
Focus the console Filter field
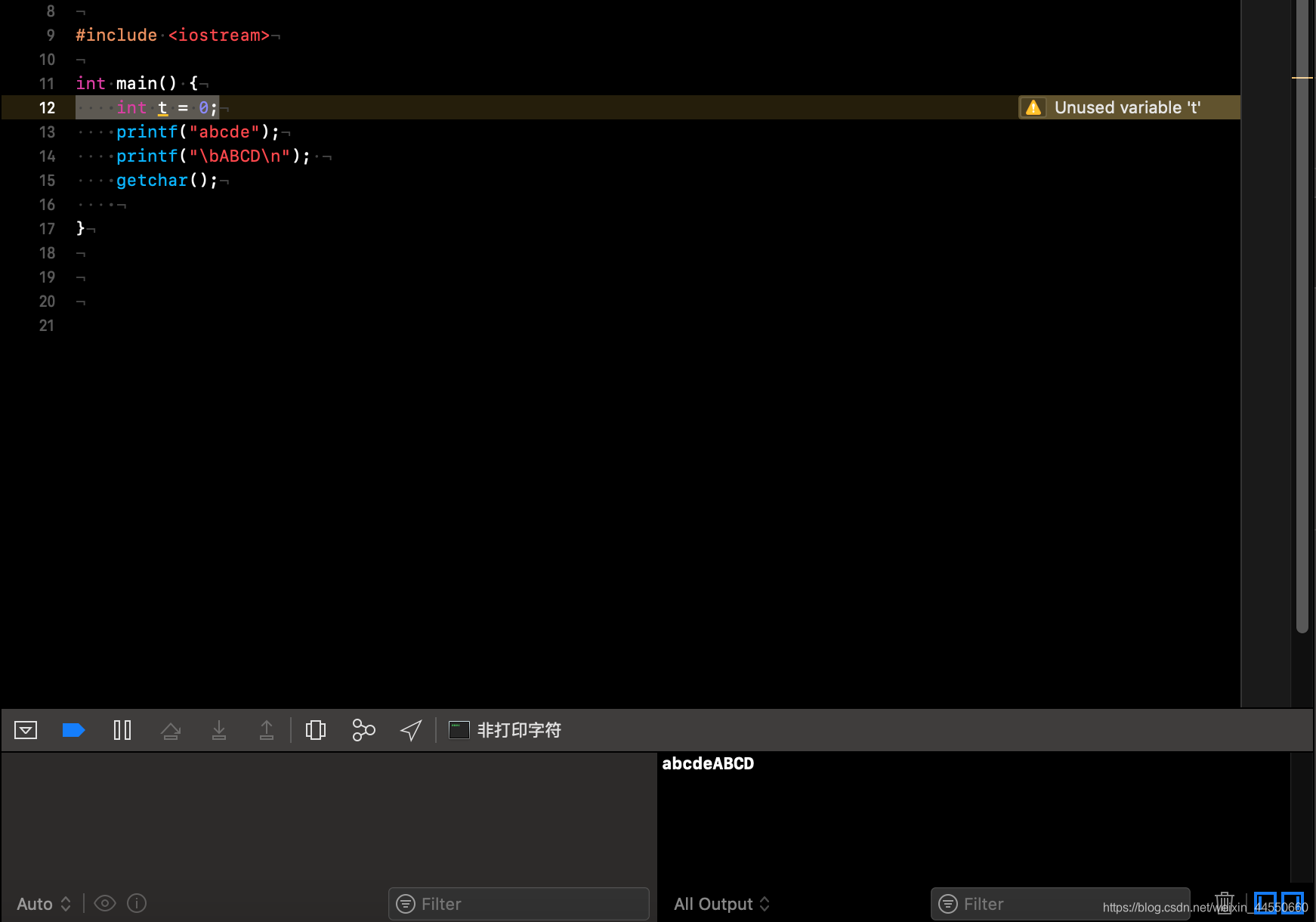pos(1060,904)
